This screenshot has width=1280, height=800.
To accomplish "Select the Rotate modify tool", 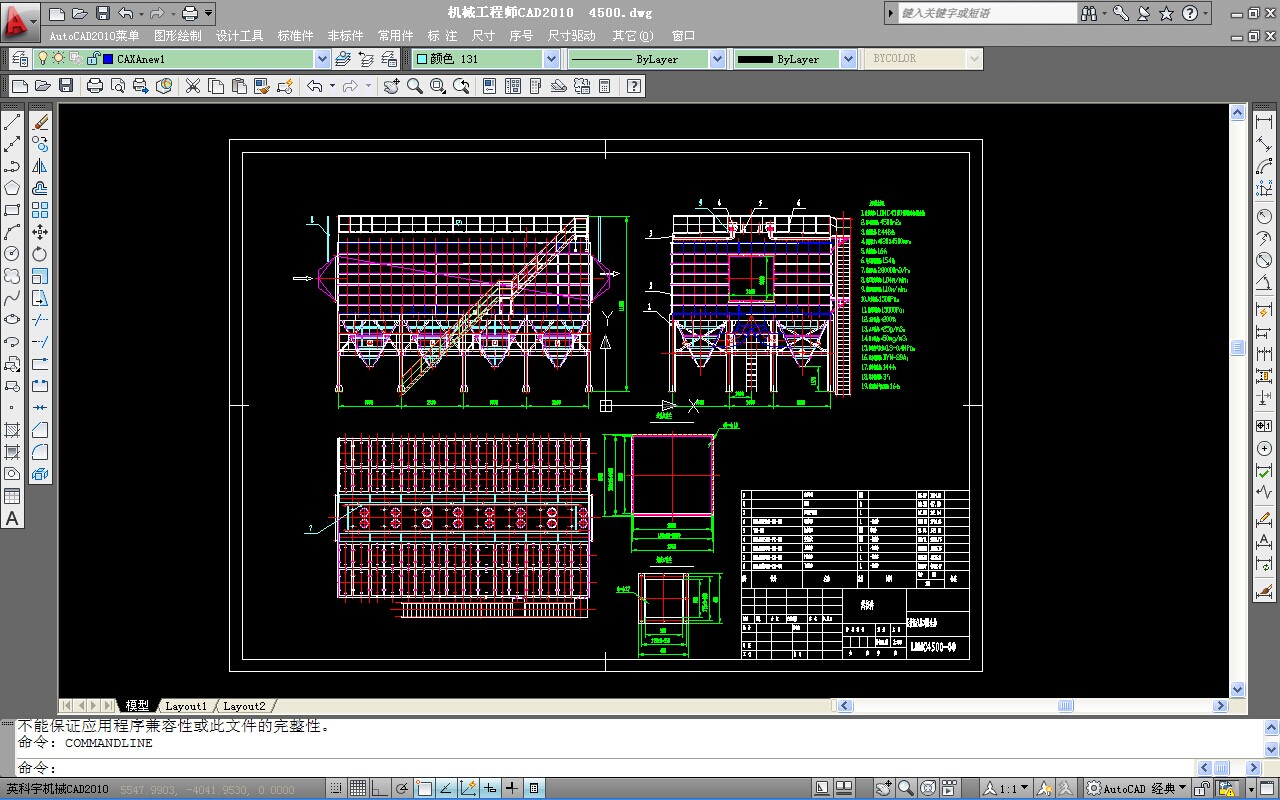I will [40, 254].
